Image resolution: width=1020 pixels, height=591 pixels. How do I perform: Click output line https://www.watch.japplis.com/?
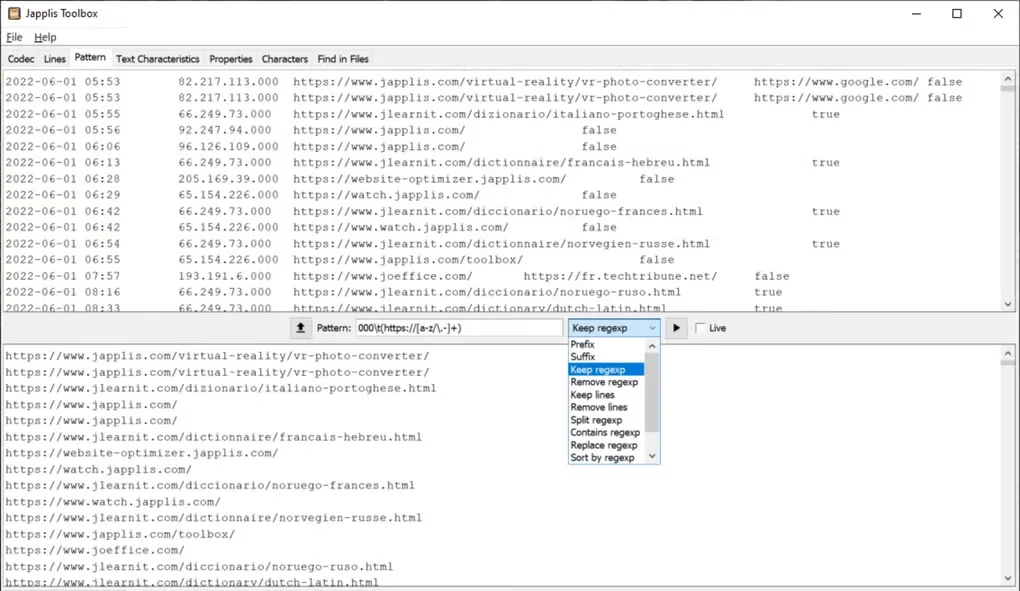point(113,502)
